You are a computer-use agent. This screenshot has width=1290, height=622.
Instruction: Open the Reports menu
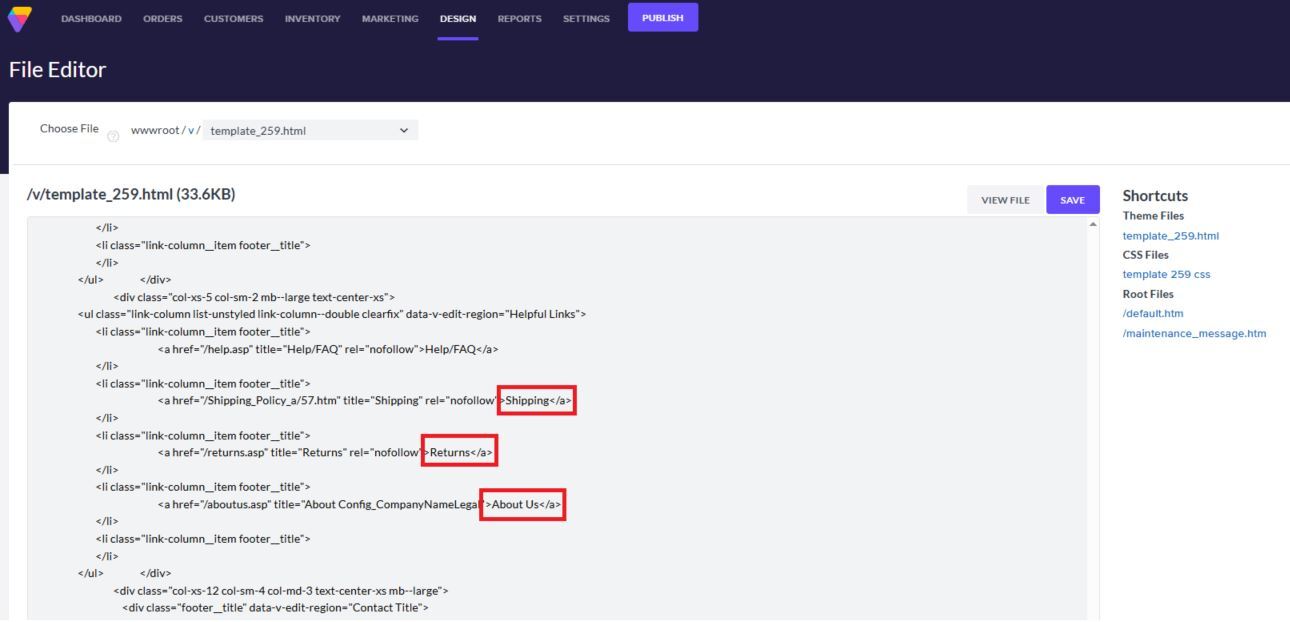point(519,19)
